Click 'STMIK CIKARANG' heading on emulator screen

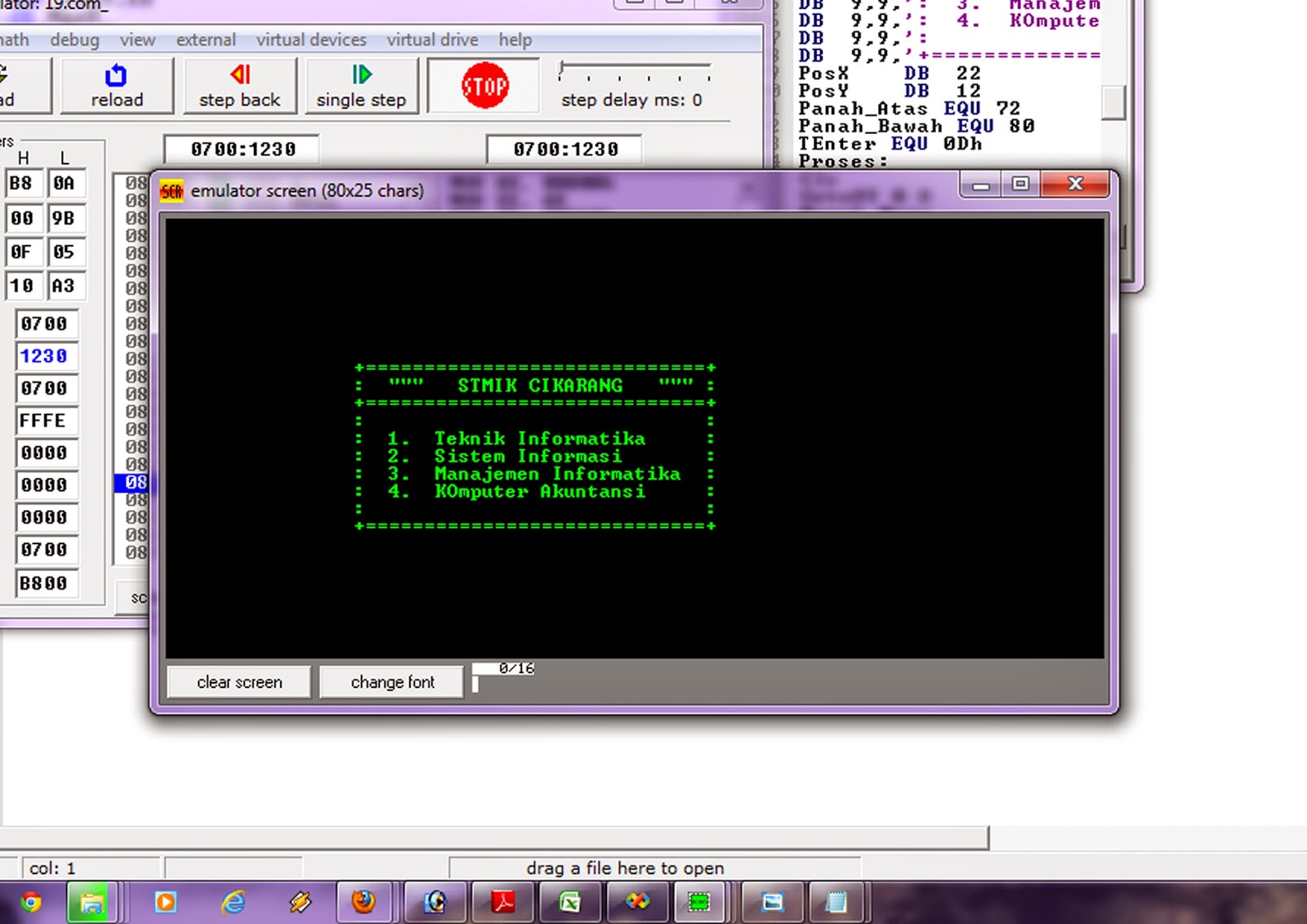540,386
